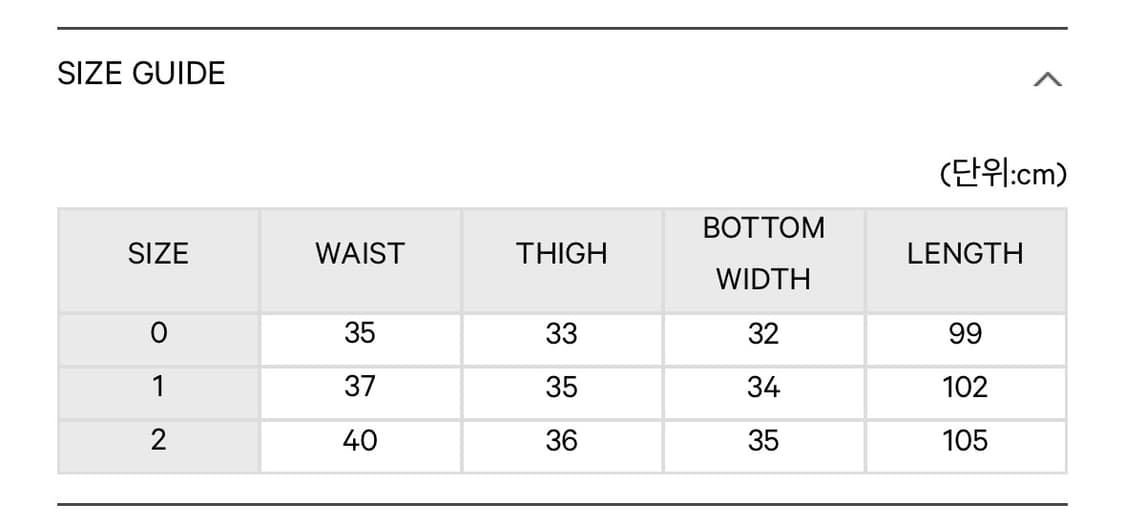Click thigh value 33 for size 0
This screenshot has height=529, width=1125.
click(x=562, y=334)
